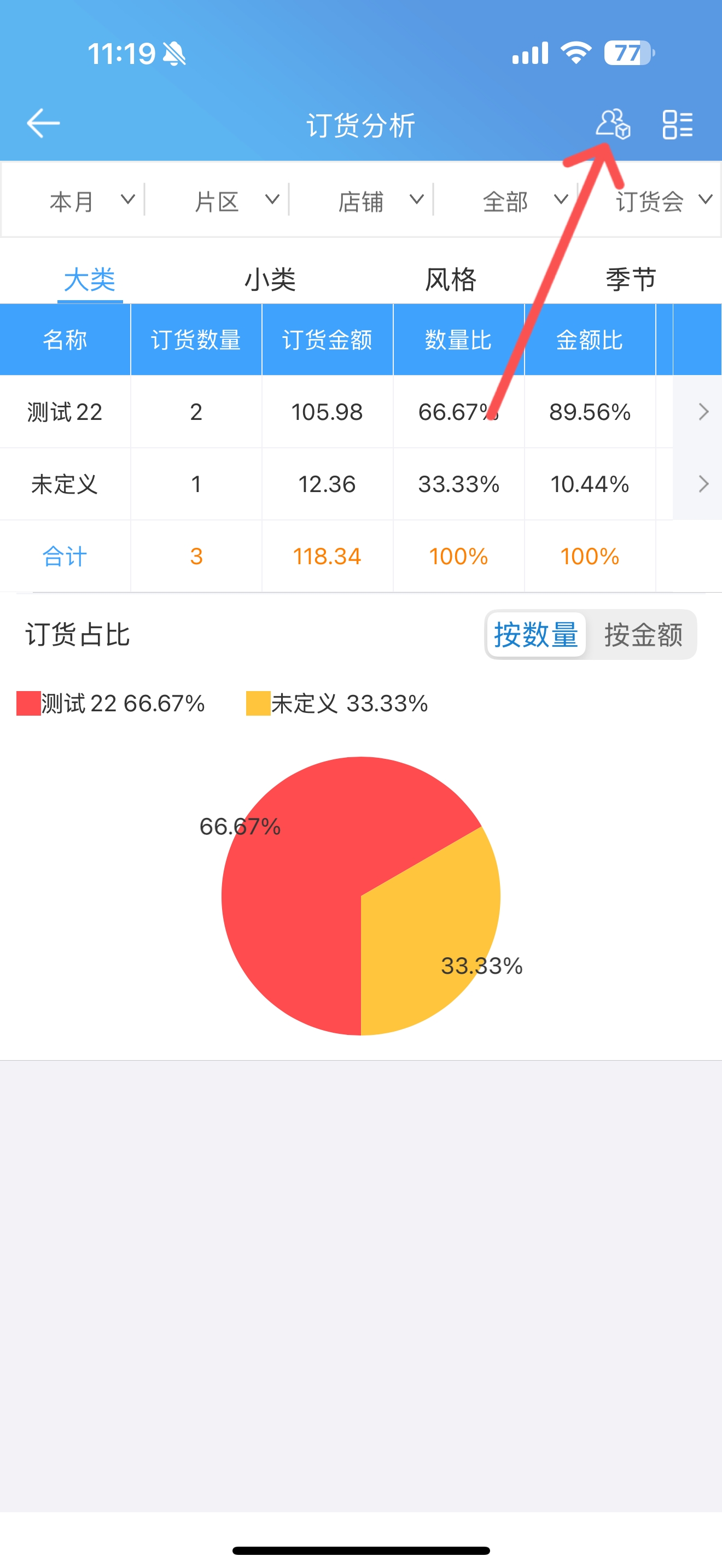Tap the yellow 未定义 legend square

[x=258, y=704]
